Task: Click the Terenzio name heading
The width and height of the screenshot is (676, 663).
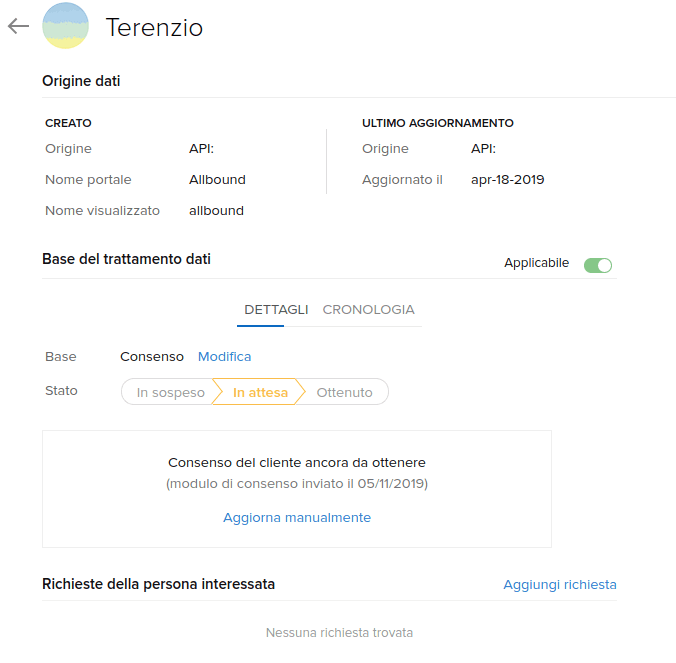Action: (154, 28)
